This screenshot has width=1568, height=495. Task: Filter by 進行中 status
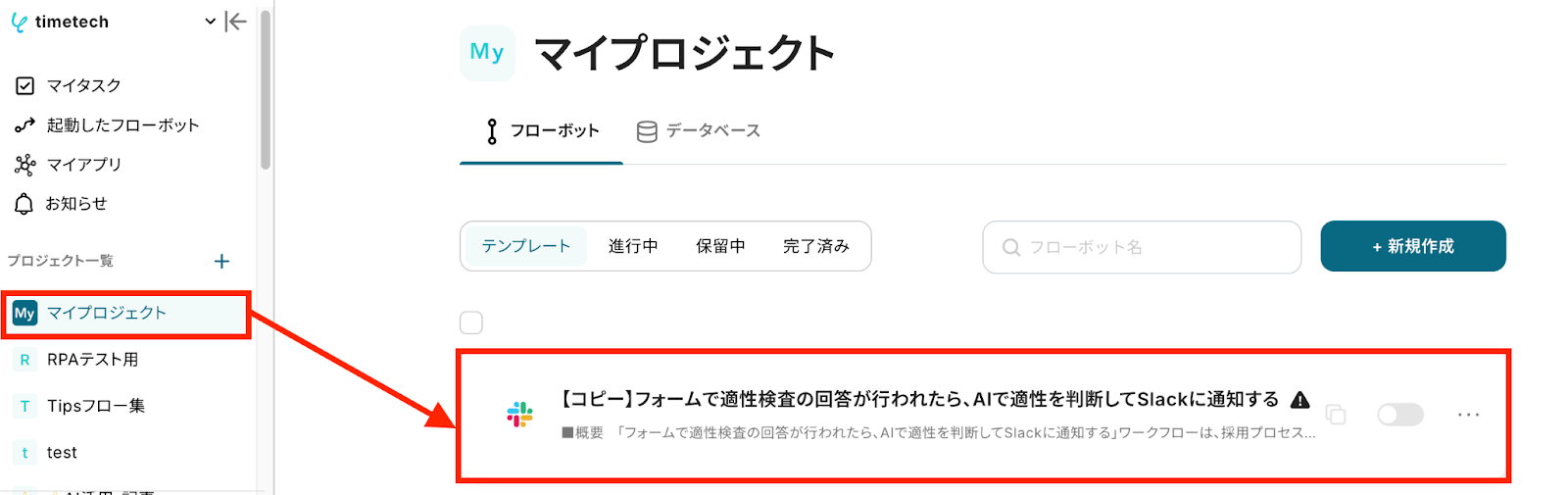point(633,246)
